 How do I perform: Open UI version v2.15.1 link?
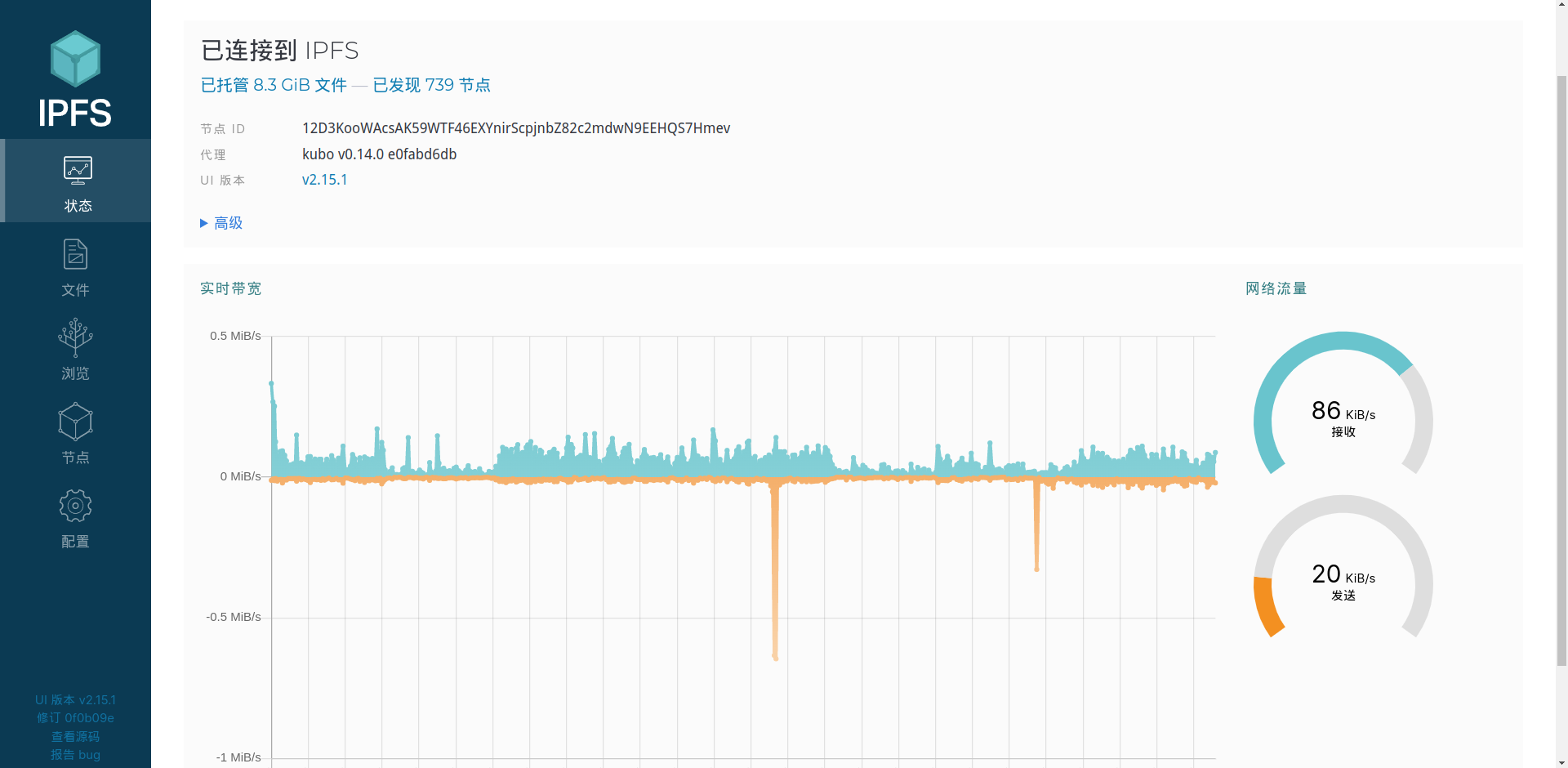tap(324, 180)
